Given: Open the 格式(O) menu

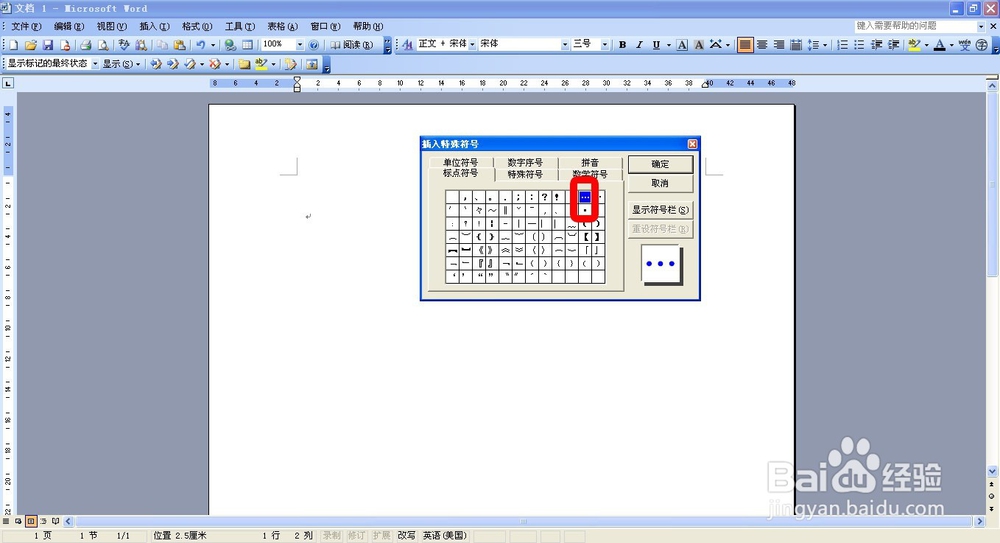Looking at the screenshot, I should [196, 26].
